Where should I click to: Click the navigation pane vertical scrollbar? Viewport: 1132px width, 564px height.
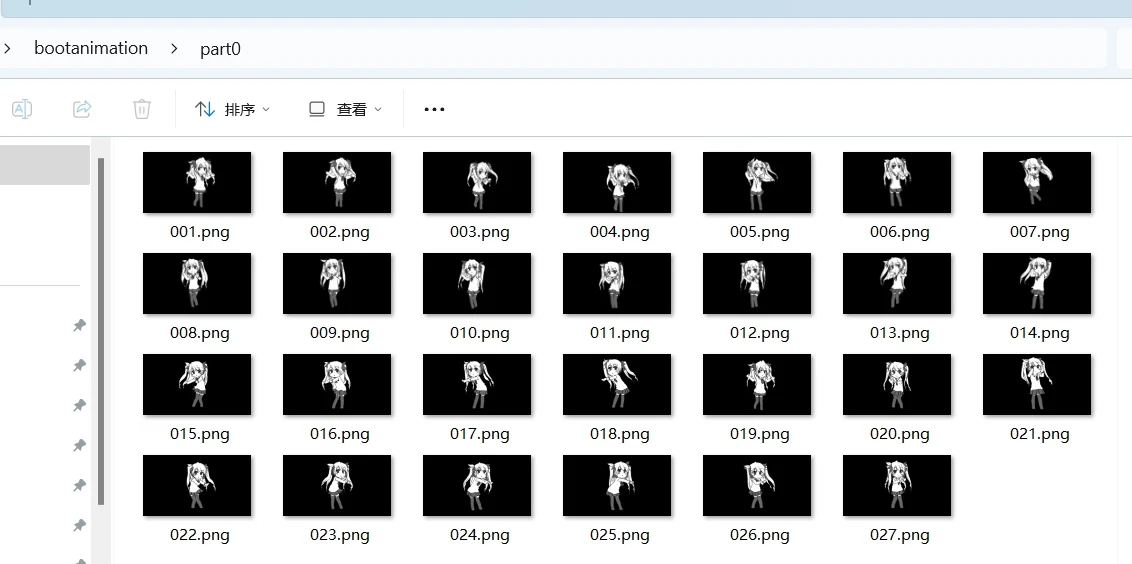tap(101, 331)
